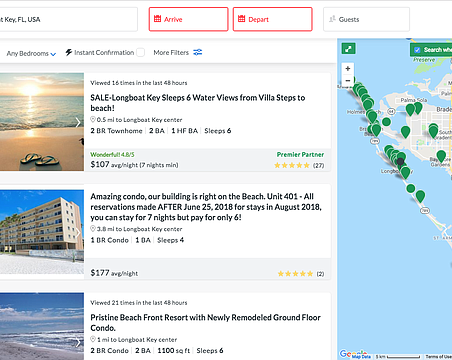Click the location search input field
The height and width of the screenshot is (360, 452).
tap(68, 19)
